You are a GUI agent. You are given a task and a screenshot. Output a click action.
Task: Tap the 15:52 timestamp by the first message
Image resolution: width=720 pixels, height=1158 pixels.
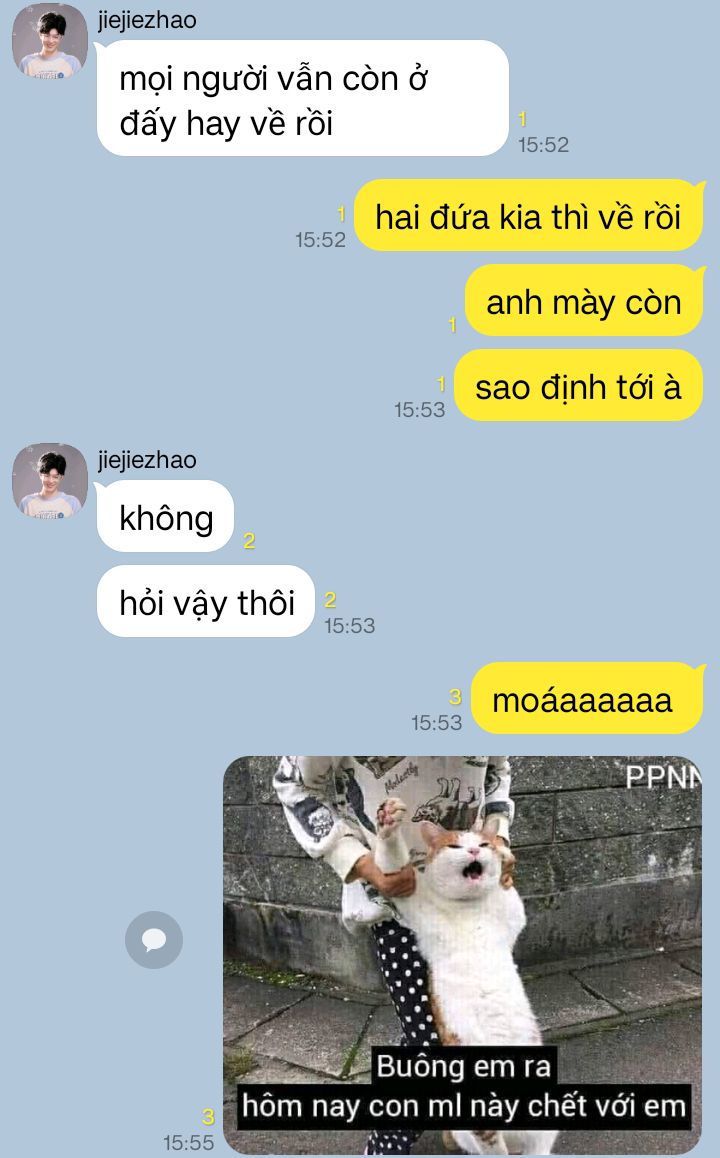(544, 145)
